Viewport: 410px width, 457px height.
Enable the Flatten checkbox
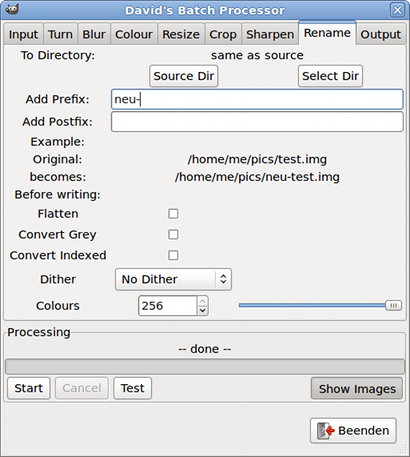[x=173, y=214]
